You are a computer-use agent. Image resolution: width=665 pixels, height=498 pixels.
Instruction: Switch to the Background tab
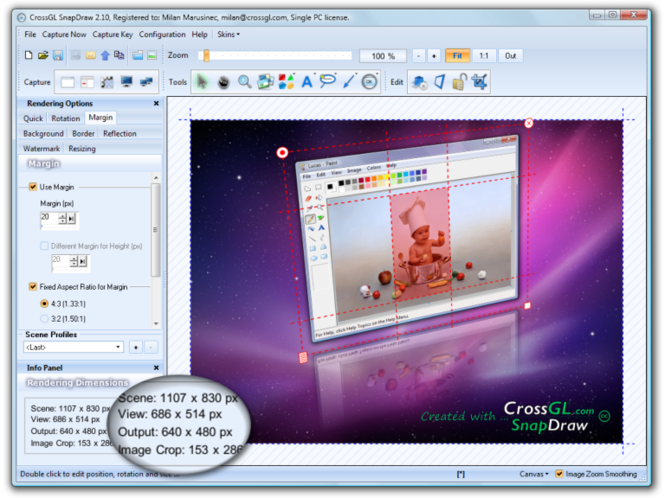click(x=43, y=134)
